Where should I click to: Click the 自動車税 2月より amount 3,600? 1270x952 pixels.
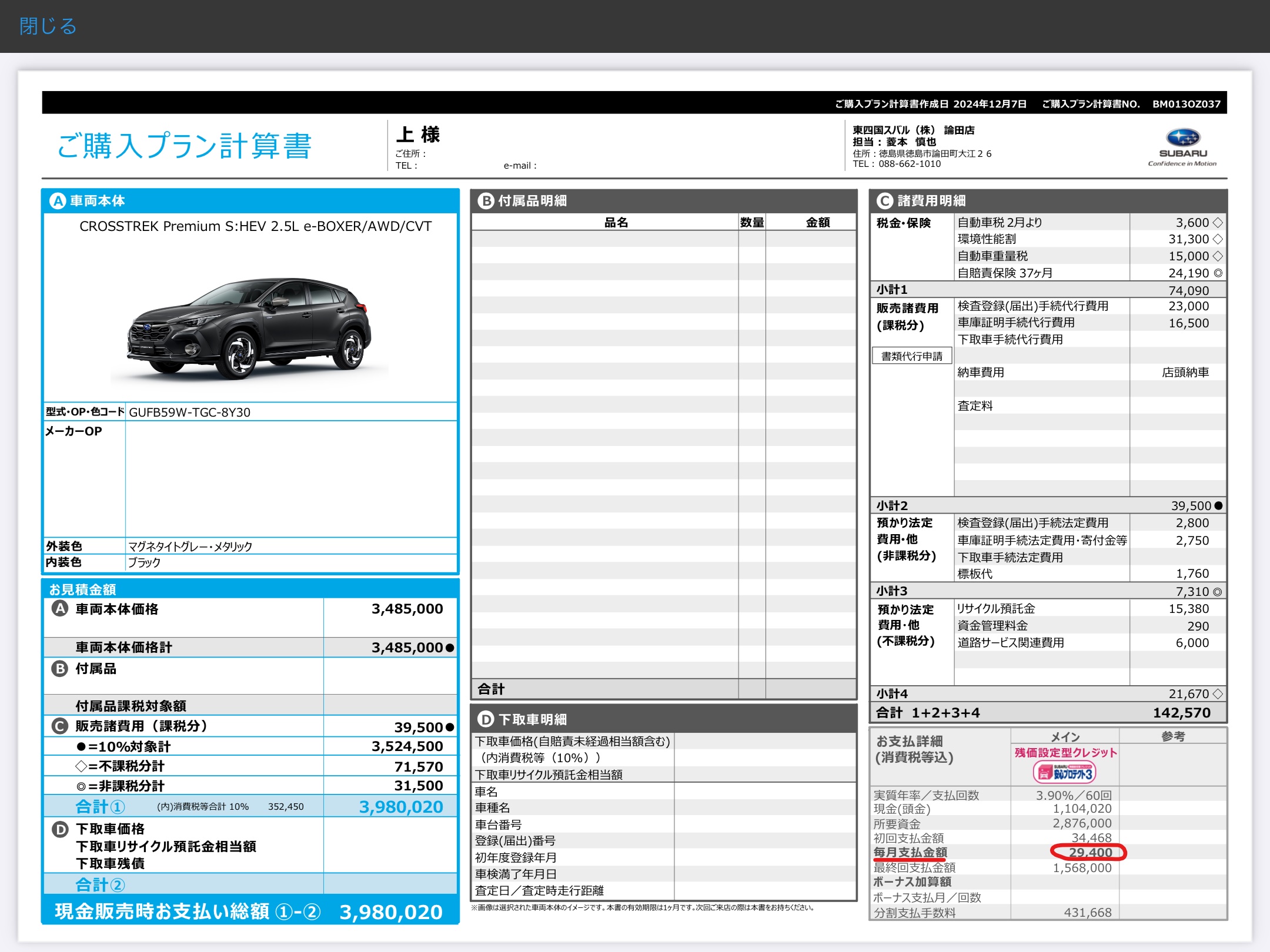[x=1192, y=223]
